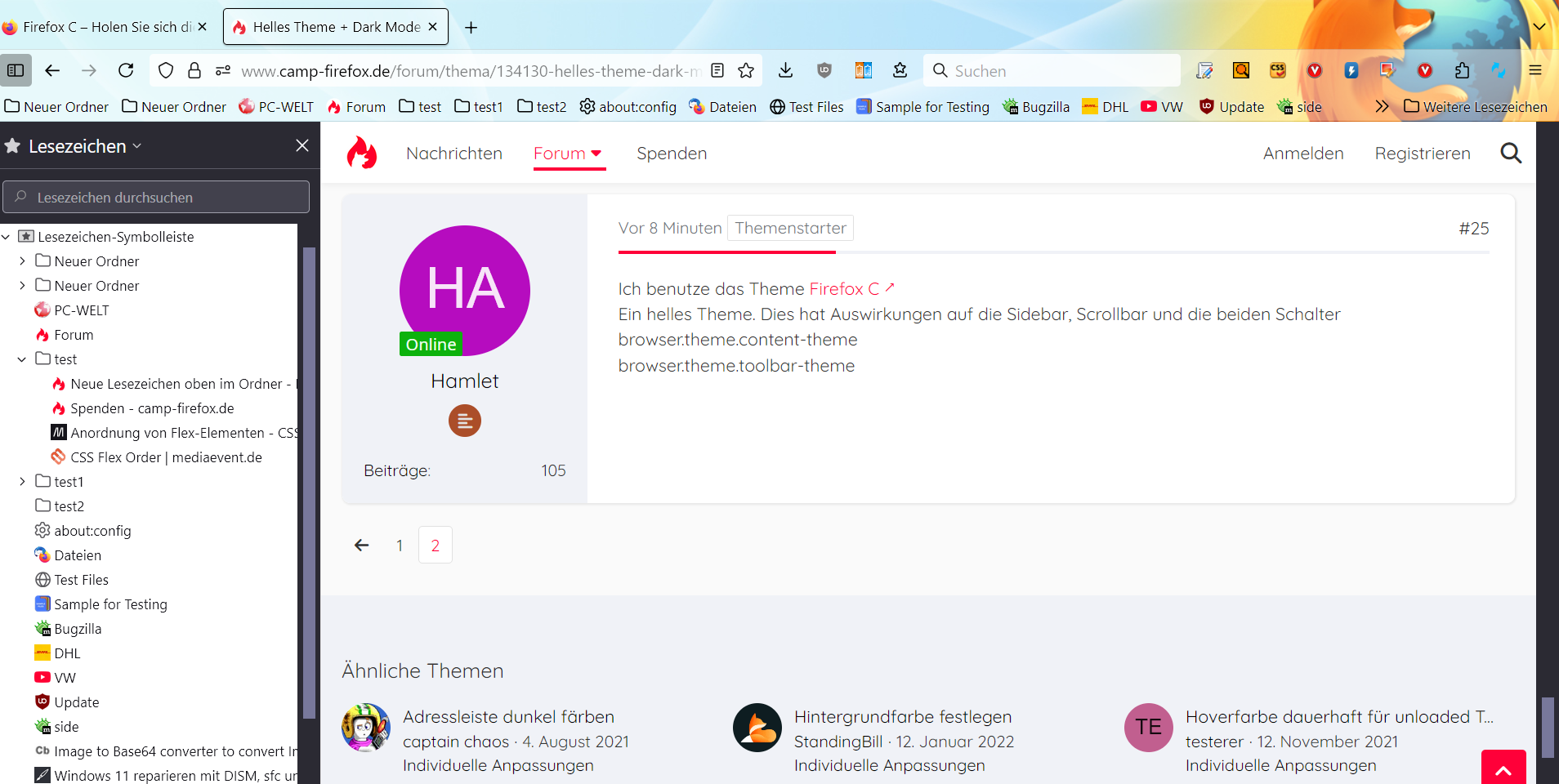Show more bookmarks toolbar items

[x=1382, y=107]
